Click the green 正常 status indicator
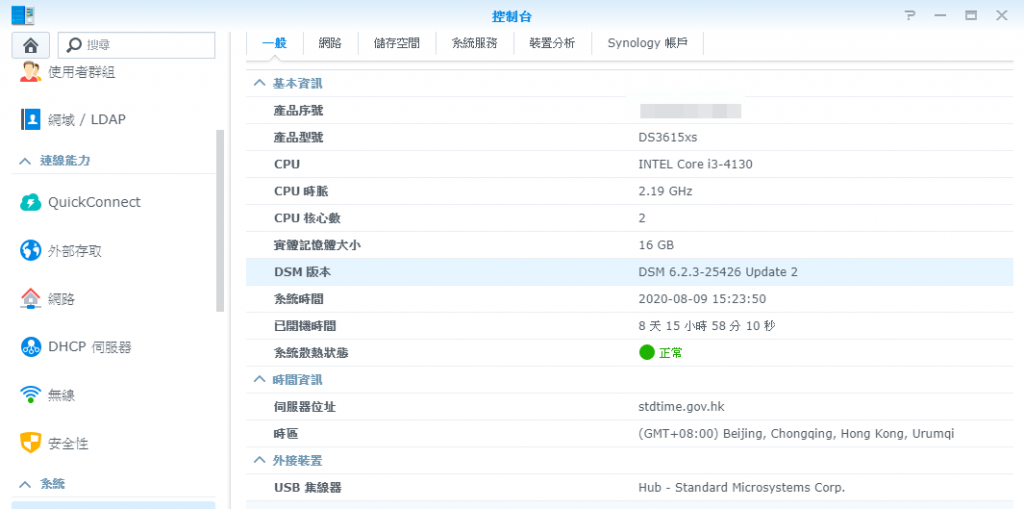This screenshot has width=1024, height=509. pyautogui.click(x=661, y=353)
